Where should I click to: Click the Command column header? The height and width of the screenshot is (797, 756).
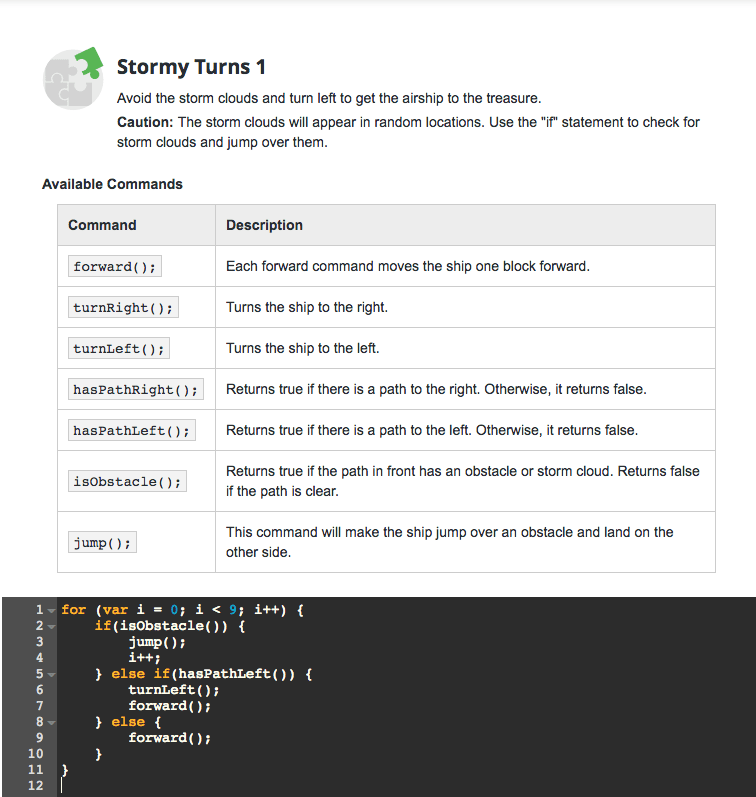pos(102,225)
